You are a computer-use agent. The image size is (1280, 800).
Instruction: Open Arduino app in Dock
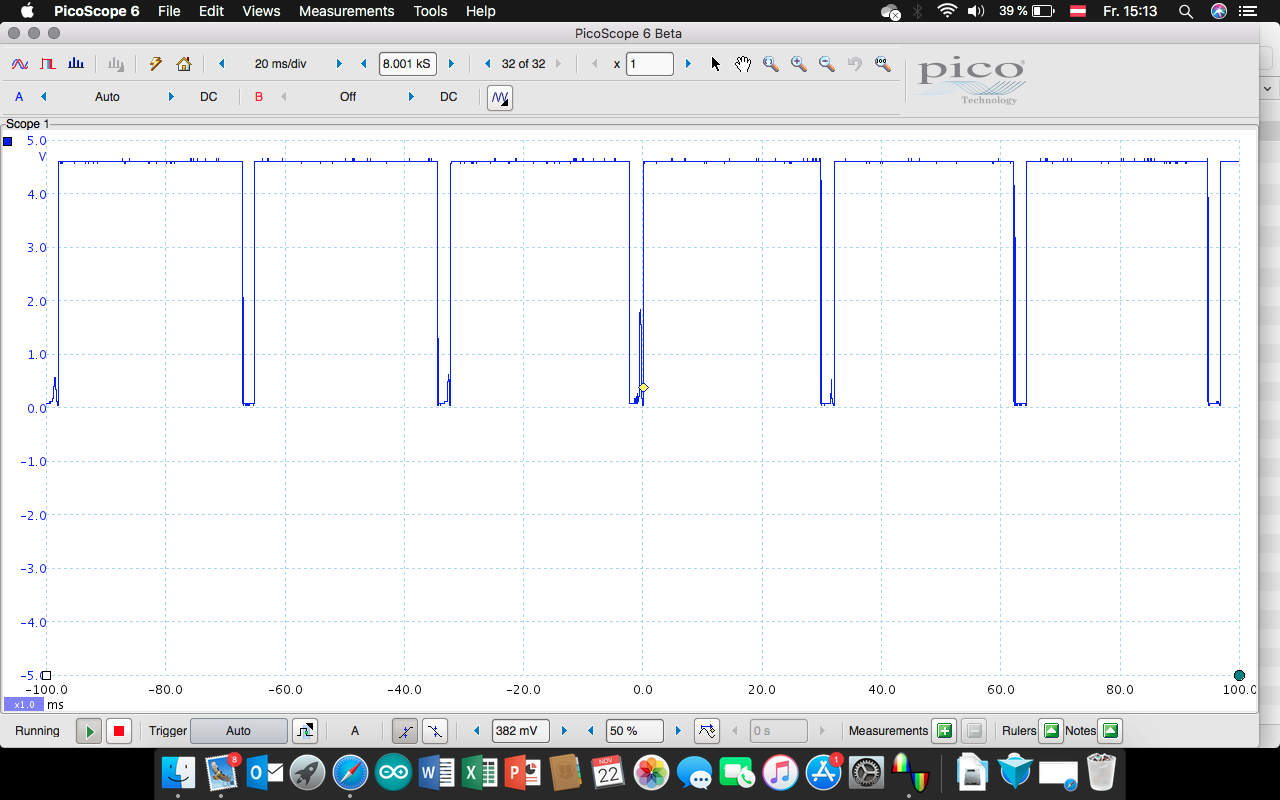pos(394,773)
